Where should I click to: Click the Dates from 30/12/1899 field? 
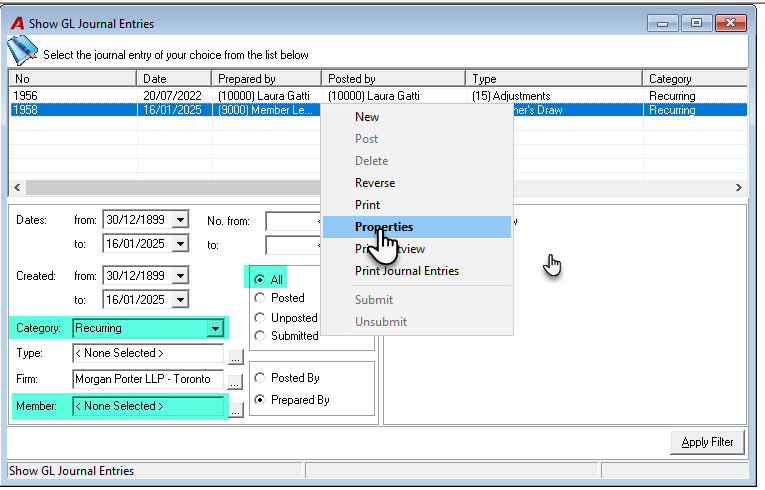point(138,220)
